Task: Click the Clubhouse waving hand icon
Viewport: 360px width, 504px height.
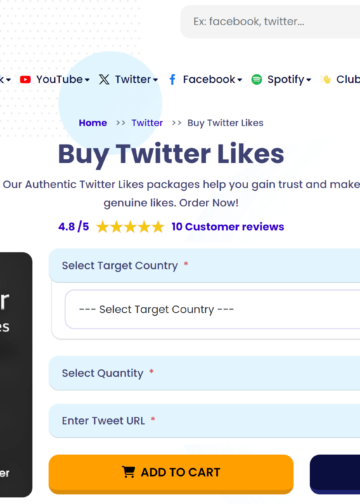Action: click(x=326, y=79)
